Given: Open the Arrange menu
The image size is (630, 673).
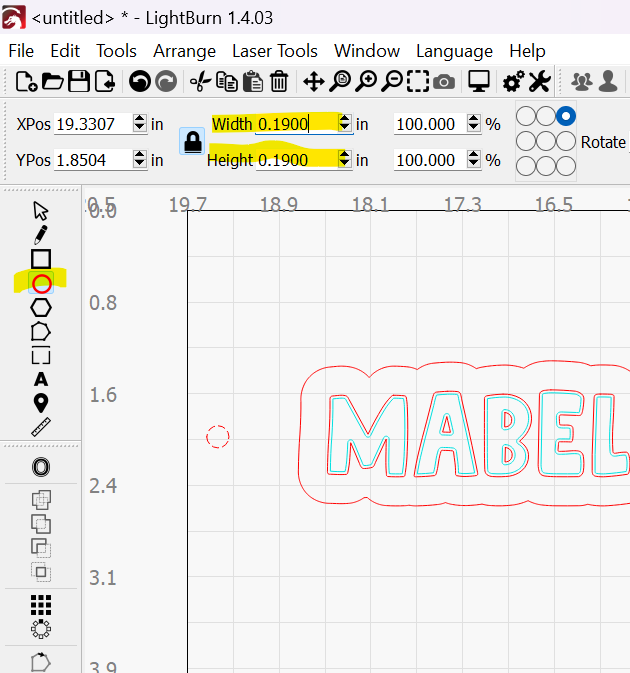Looking at the screenshot, I should (184, 51).
